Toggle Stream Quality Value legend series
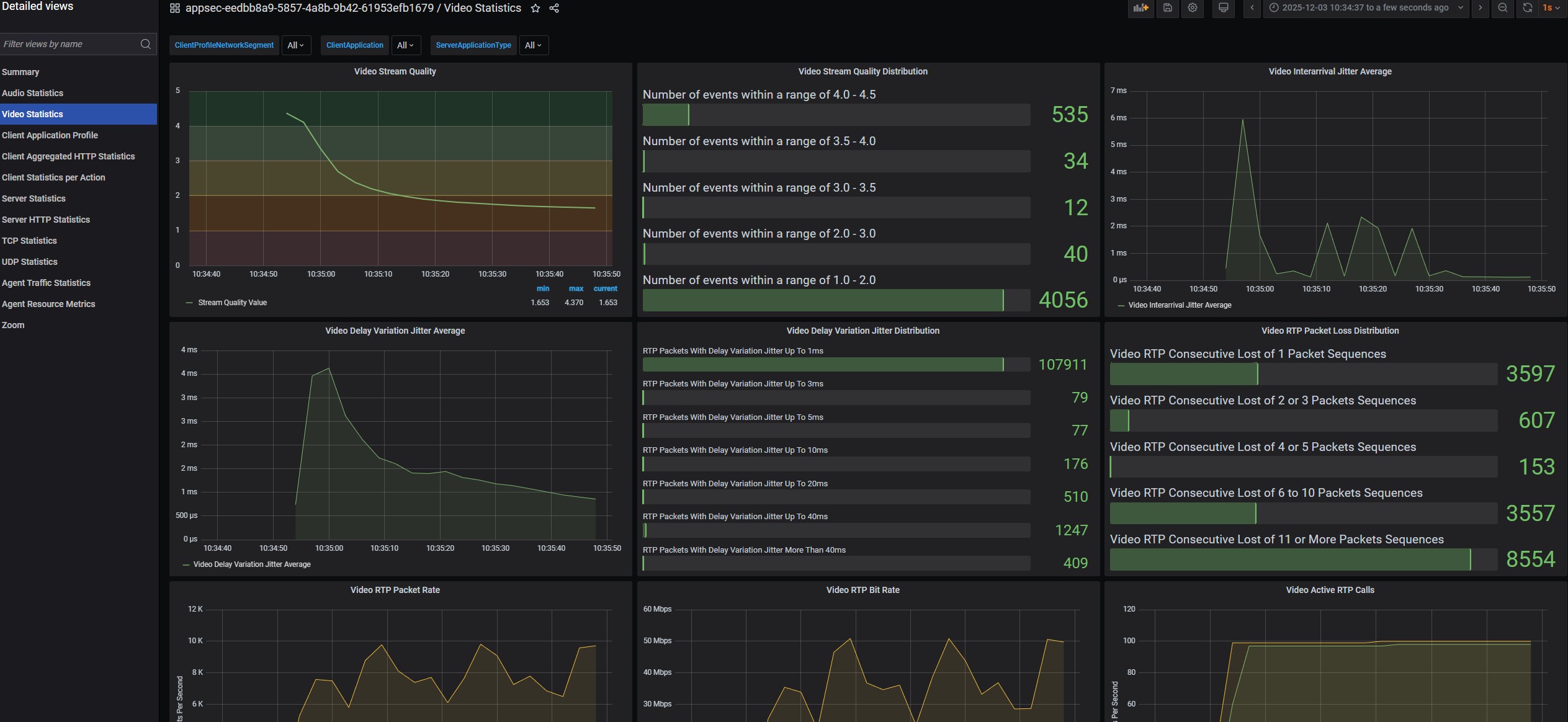1568x722 pixels. coord(232,303)
